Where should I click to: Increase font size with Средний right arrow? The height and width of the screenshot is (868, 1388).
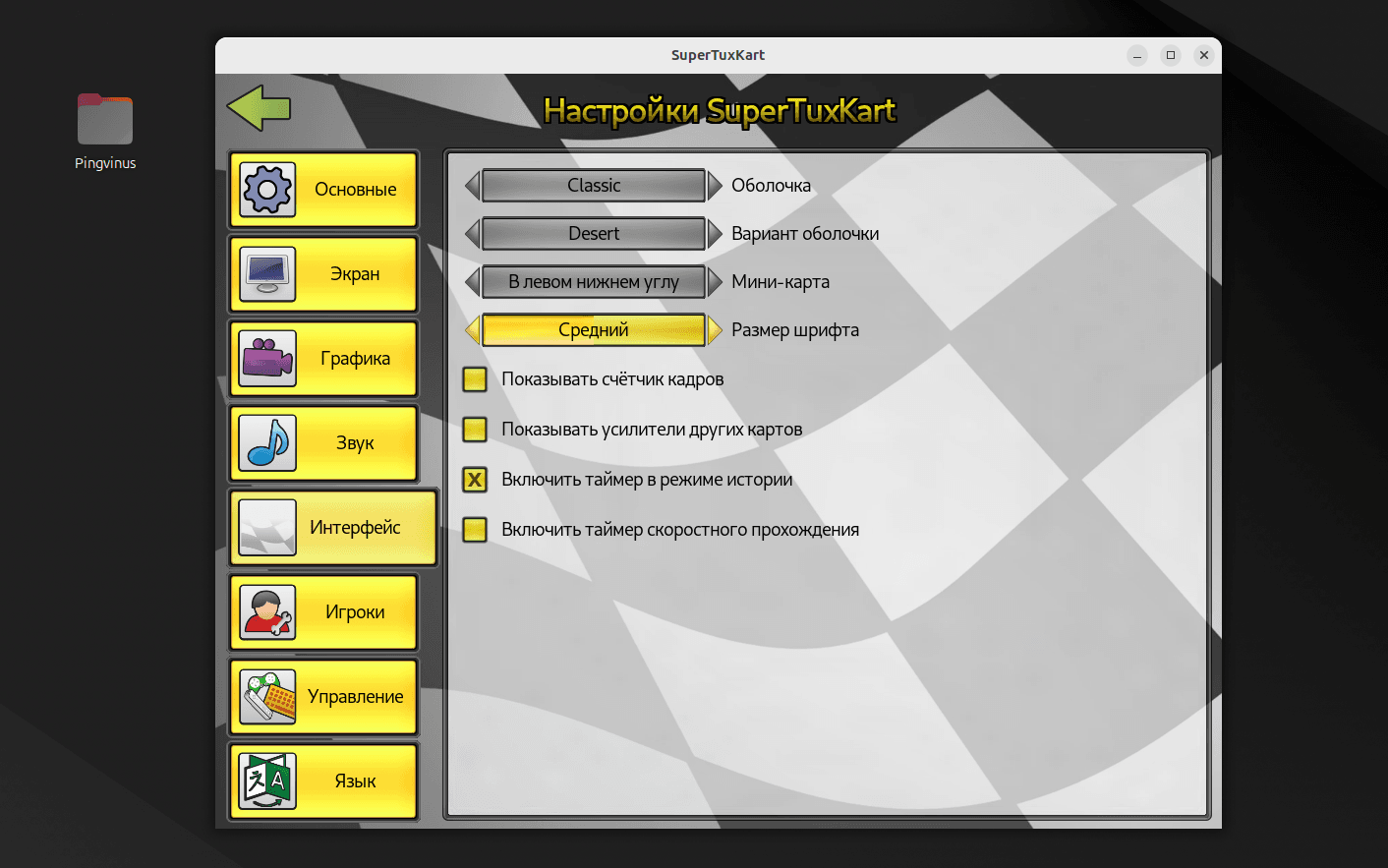tap(715, 330)
